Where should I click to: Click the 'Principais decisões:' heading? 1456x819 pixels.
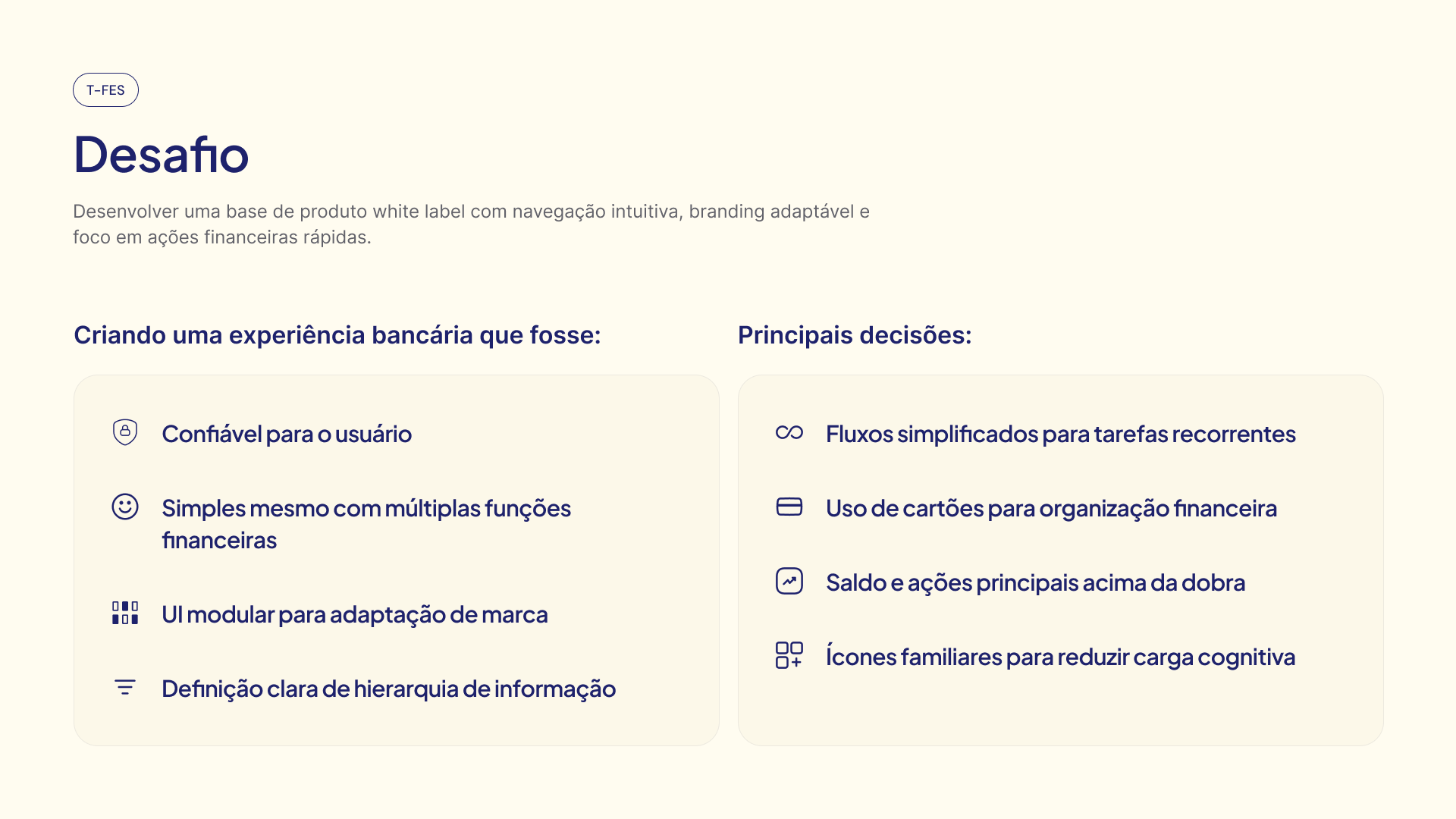click(x=855, y=335)
